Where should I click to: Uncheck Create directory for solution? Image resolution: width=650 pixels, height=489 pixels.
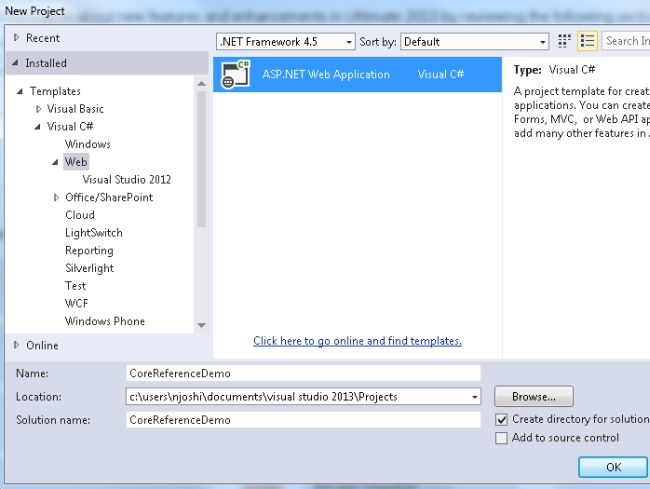click(502, 420)
